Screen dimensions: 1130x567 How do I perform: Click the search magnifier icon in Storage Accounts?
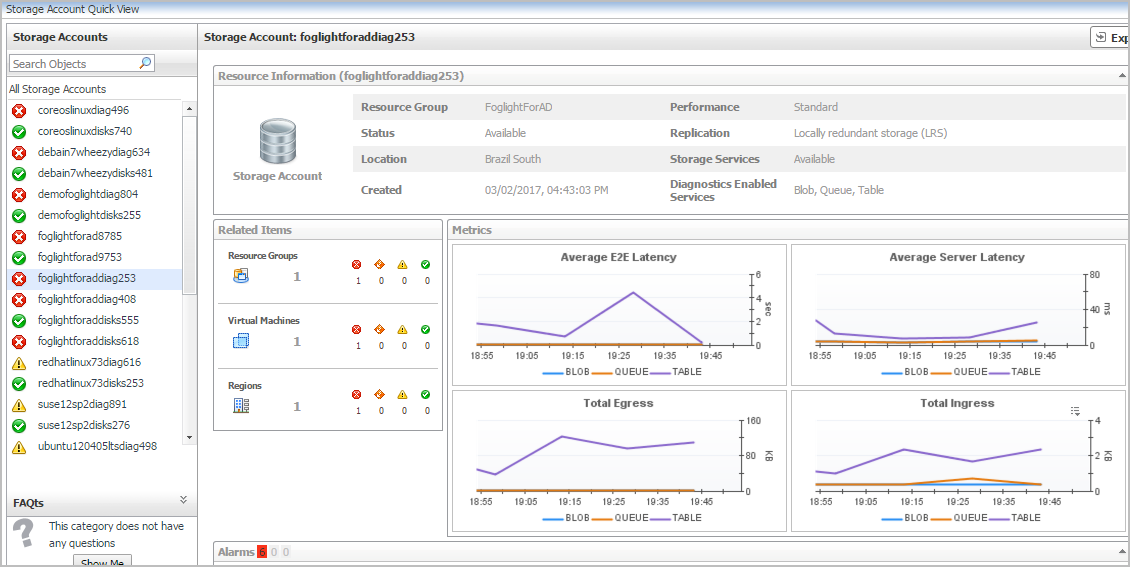pyautogui.click(x=145, y=63)
